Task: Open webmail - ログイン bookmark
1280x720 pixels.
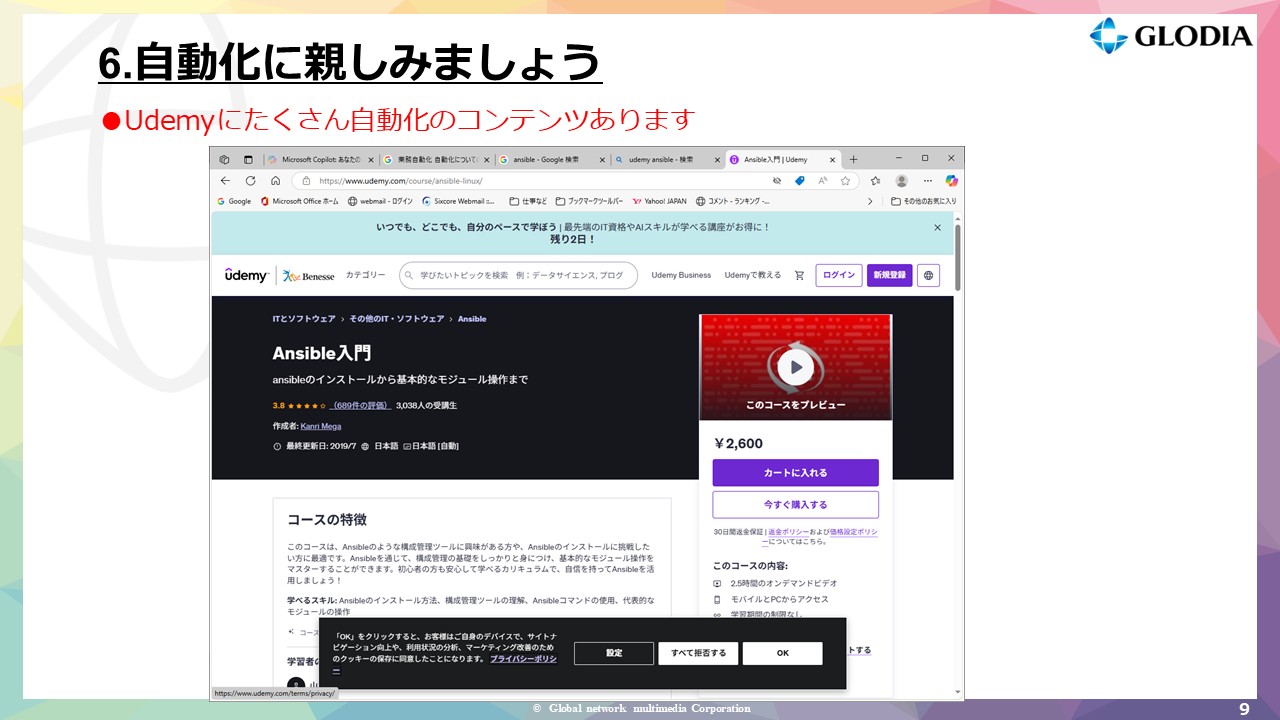Action: [380, 201]
